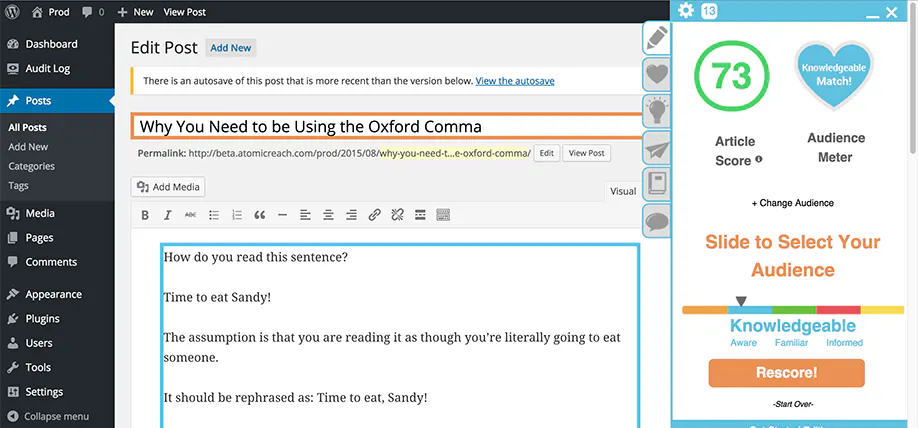Click the Add Media button
This screenshot has width=918, height=428.
pyautogui.click(x=168, y=187)
